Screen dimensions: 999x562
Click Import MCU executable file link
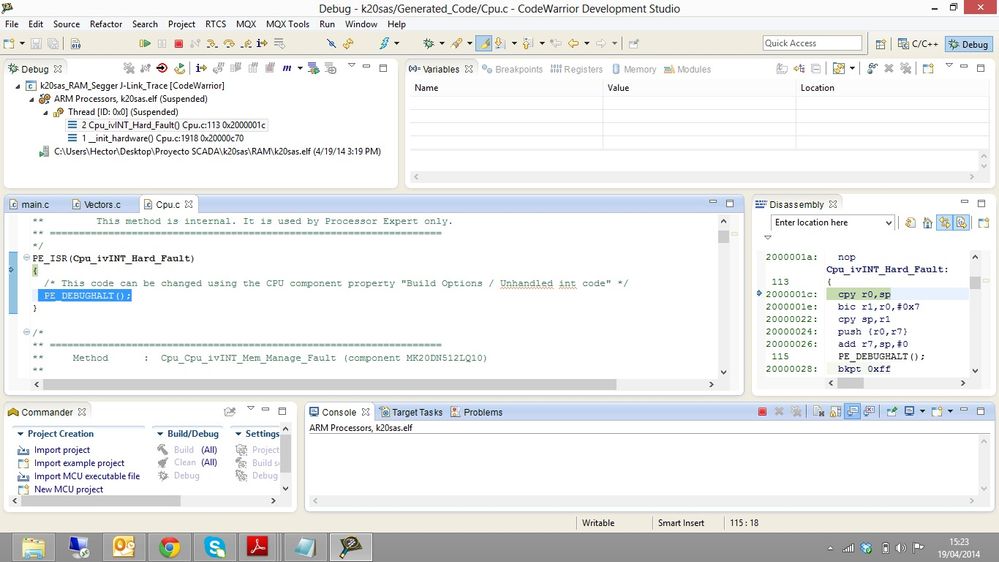click(87, 476)
